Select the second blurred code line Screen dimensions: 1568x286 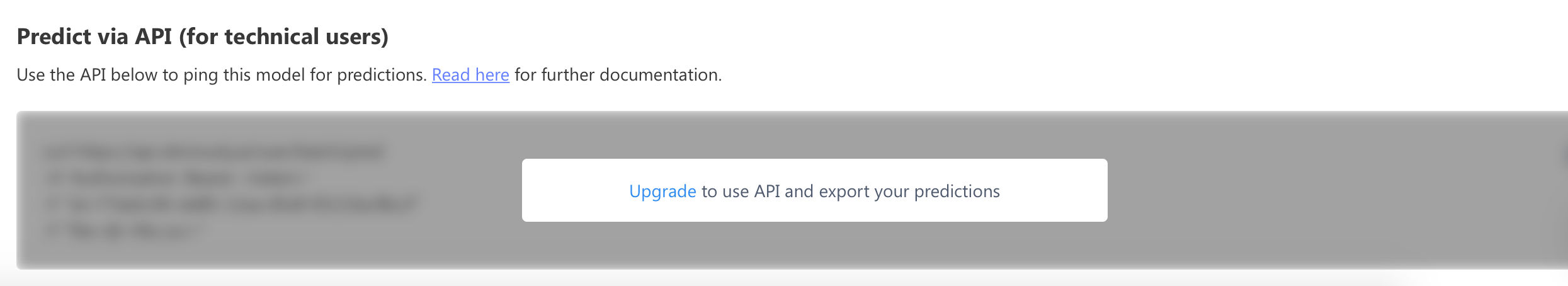pyautogui.click(x=176, y=178)
